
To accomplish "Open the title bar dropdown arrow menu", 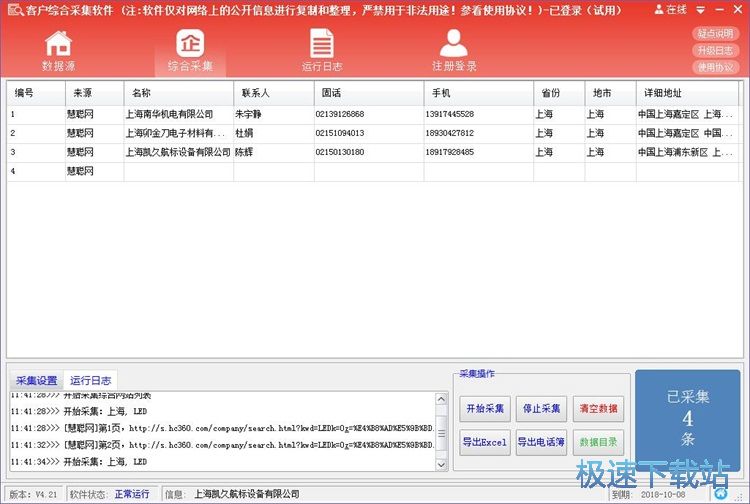I will coord(700,10).
